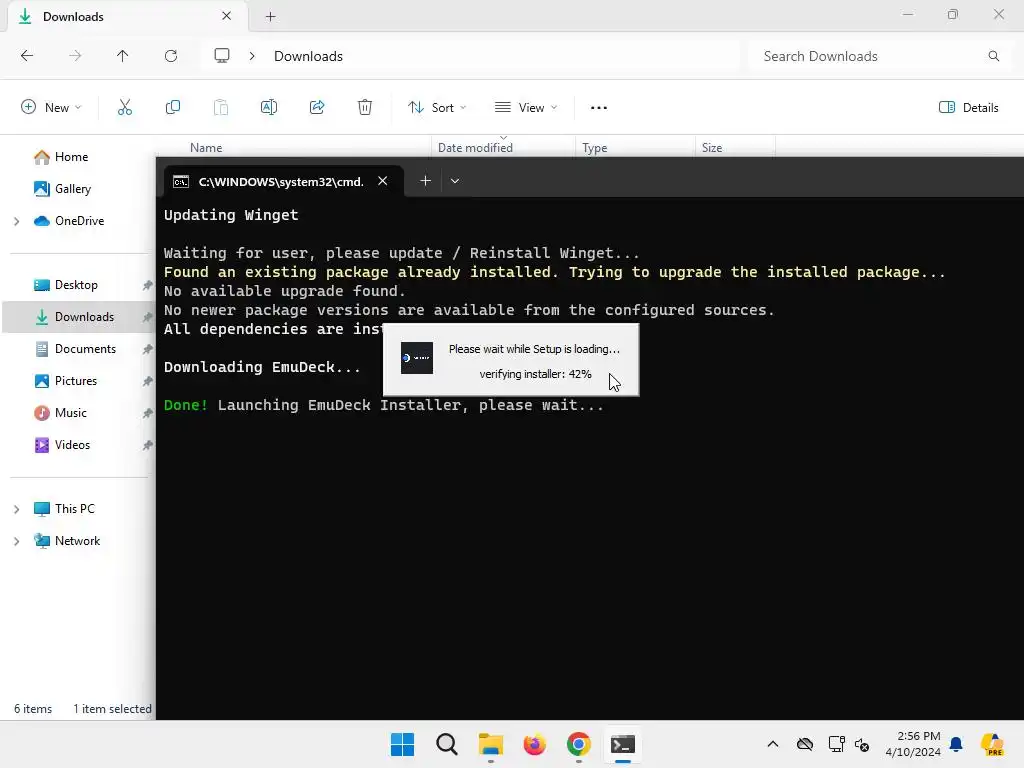The image size is (1024, 768).
Task: Select the Downloads Explorer window tab
Action: click(x=127, y=17)
